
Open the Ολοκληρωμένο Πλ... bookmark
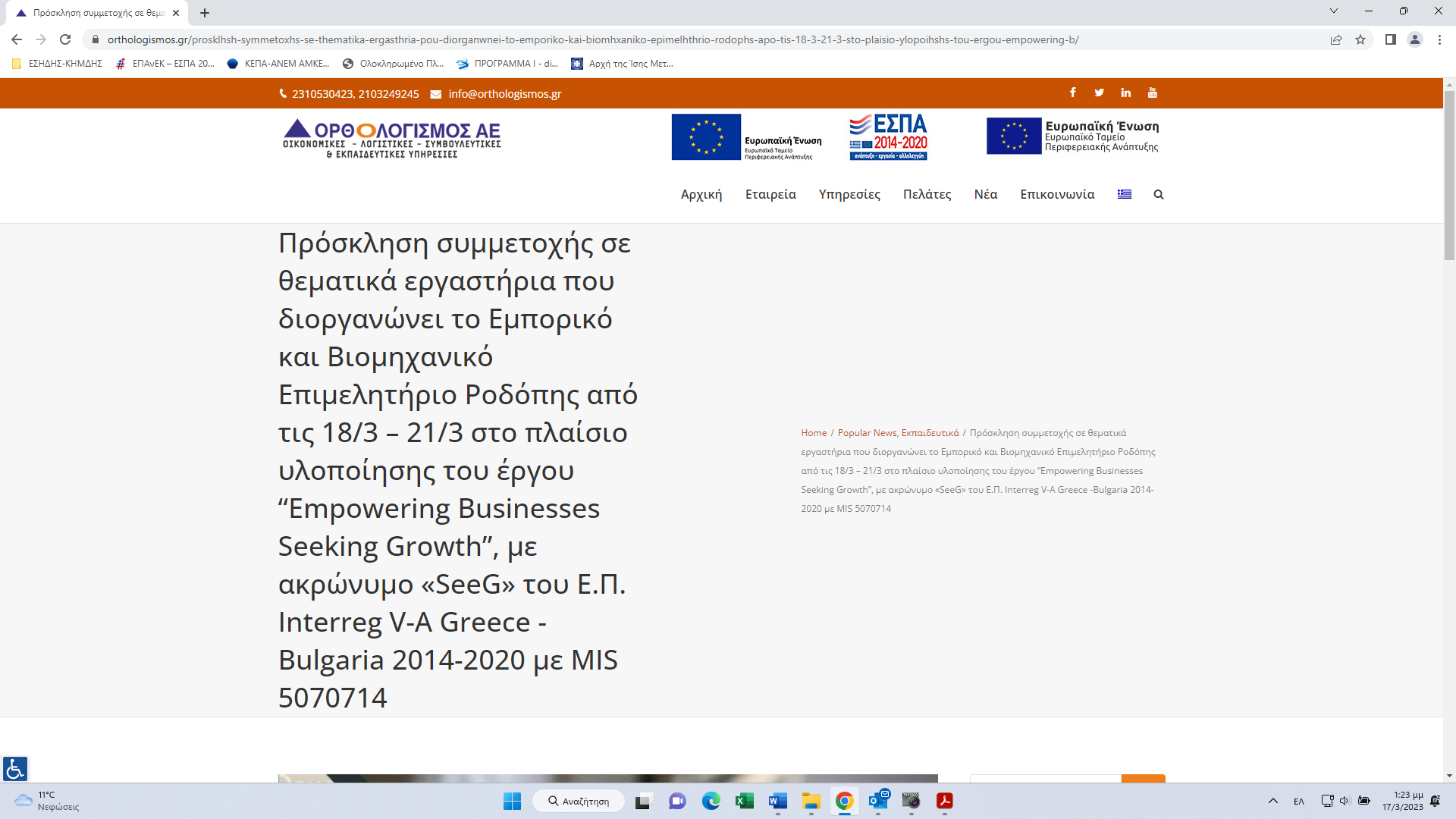click(394, 64)
